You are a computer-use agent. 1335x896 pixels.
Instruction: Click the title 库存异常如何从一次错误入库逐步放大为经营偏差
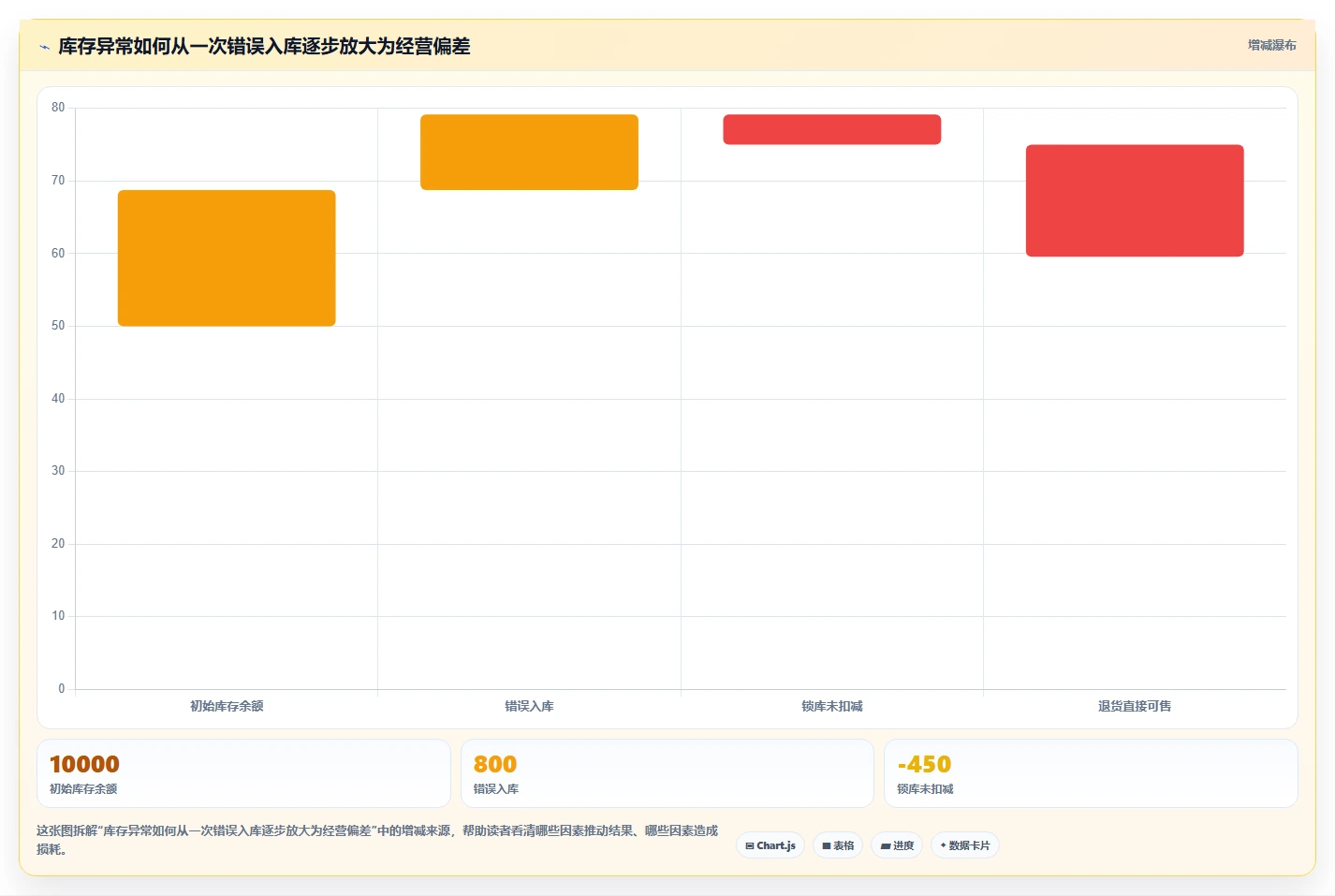click(x=264, y=46)
